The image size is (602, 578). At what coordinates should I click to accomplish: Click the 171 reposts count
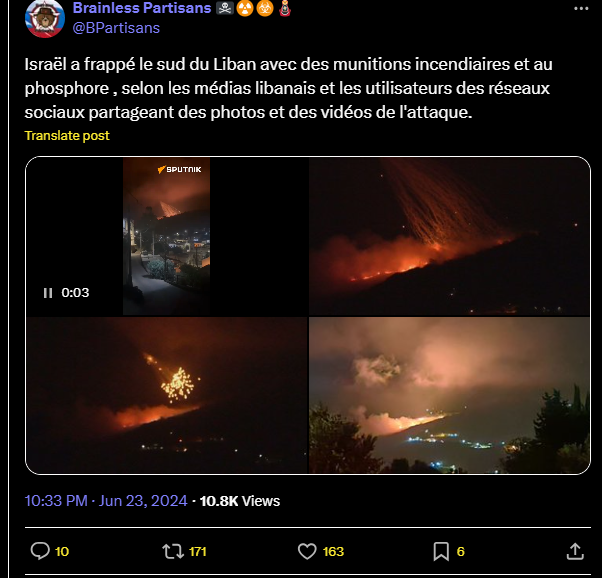click(198, 552)
